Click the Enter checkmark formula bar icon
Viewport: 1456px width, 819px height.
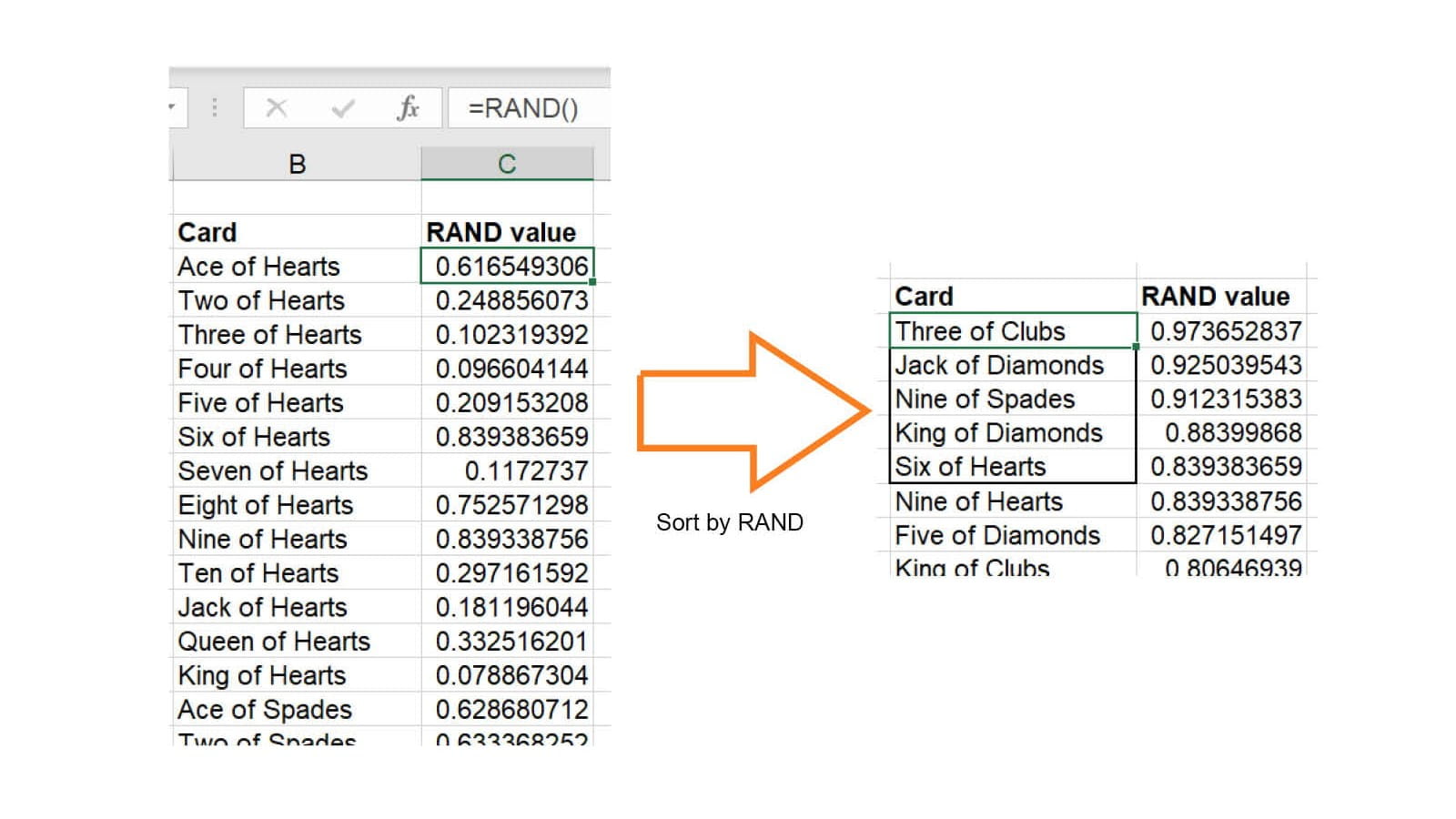pos(343,108)
